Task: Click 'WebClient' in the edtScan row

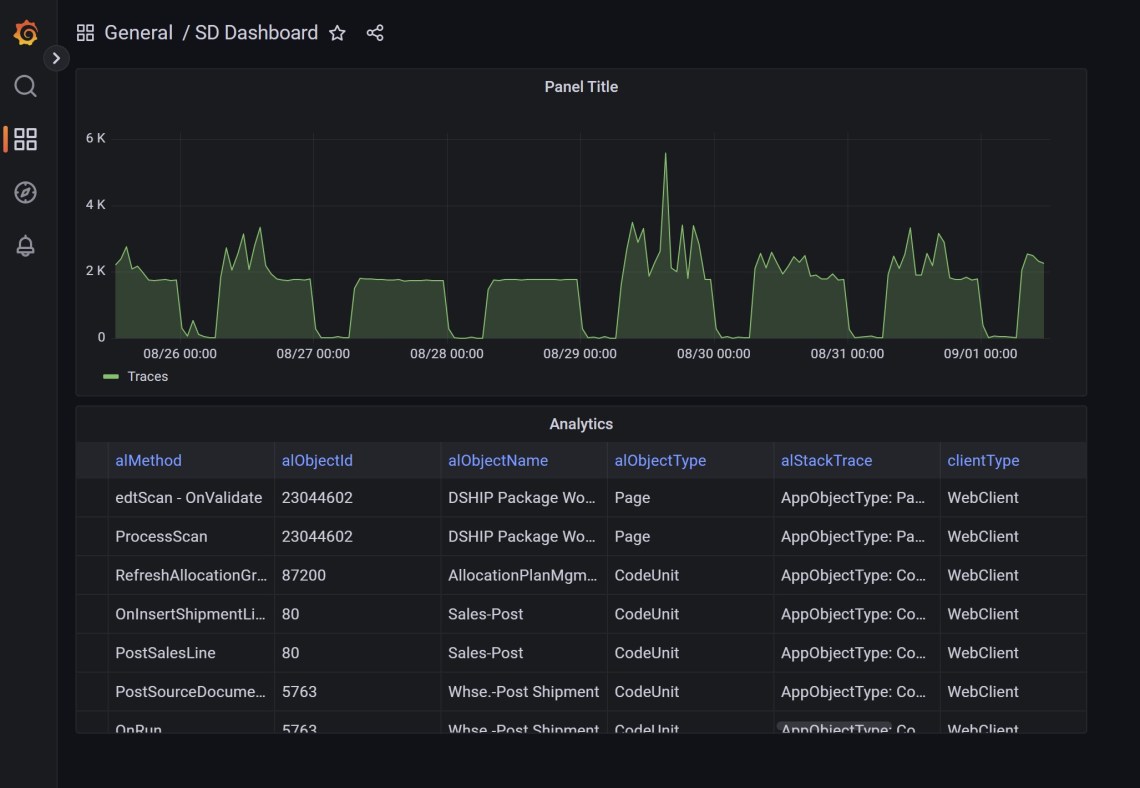Action: click(1013, 498)
